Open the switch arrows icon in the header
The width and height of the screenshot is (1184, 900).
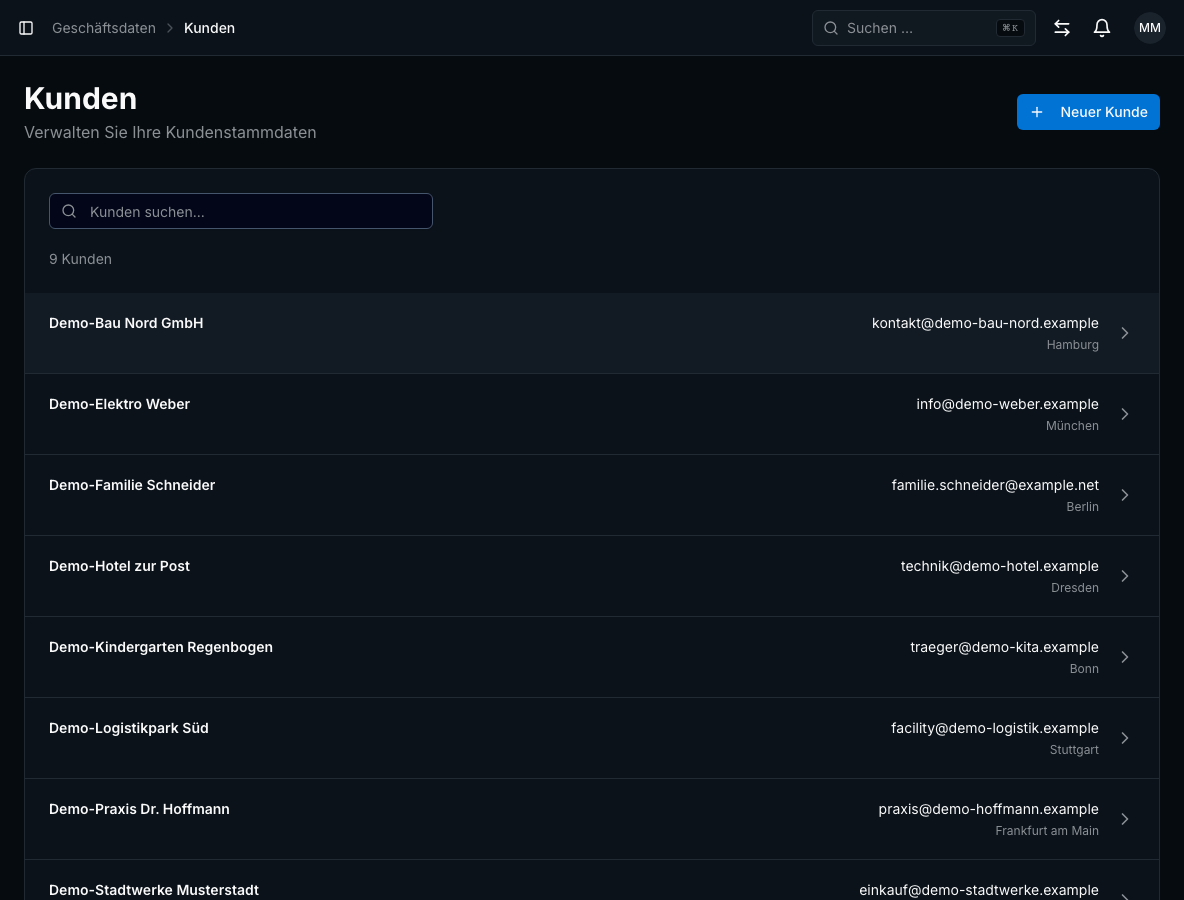coord(1062,28)
